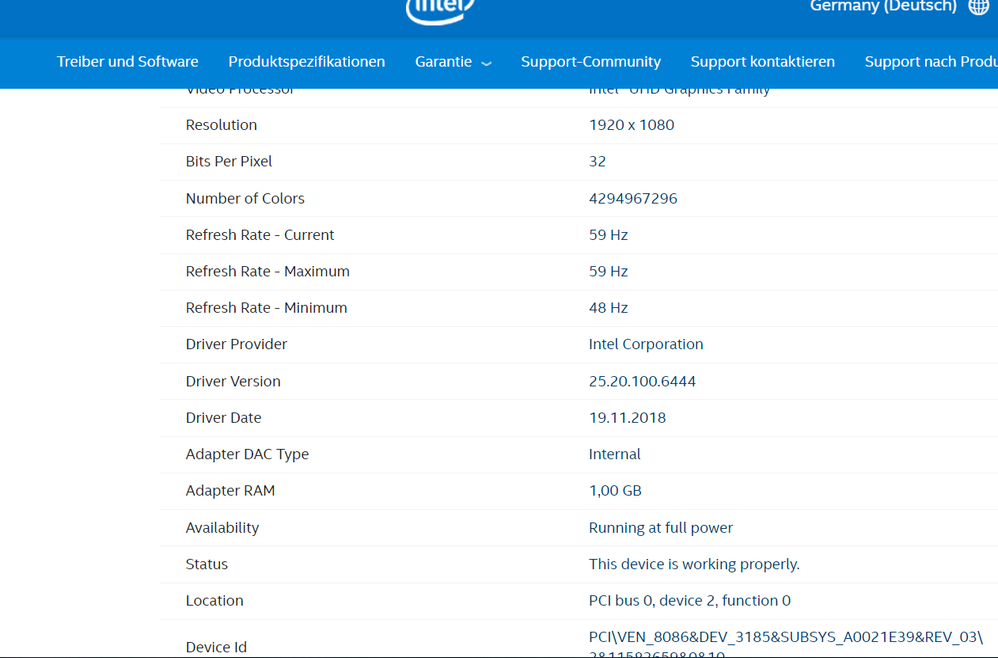998x658 pixels.
Task: Open the Support-Community link
Action: [590, 62]
